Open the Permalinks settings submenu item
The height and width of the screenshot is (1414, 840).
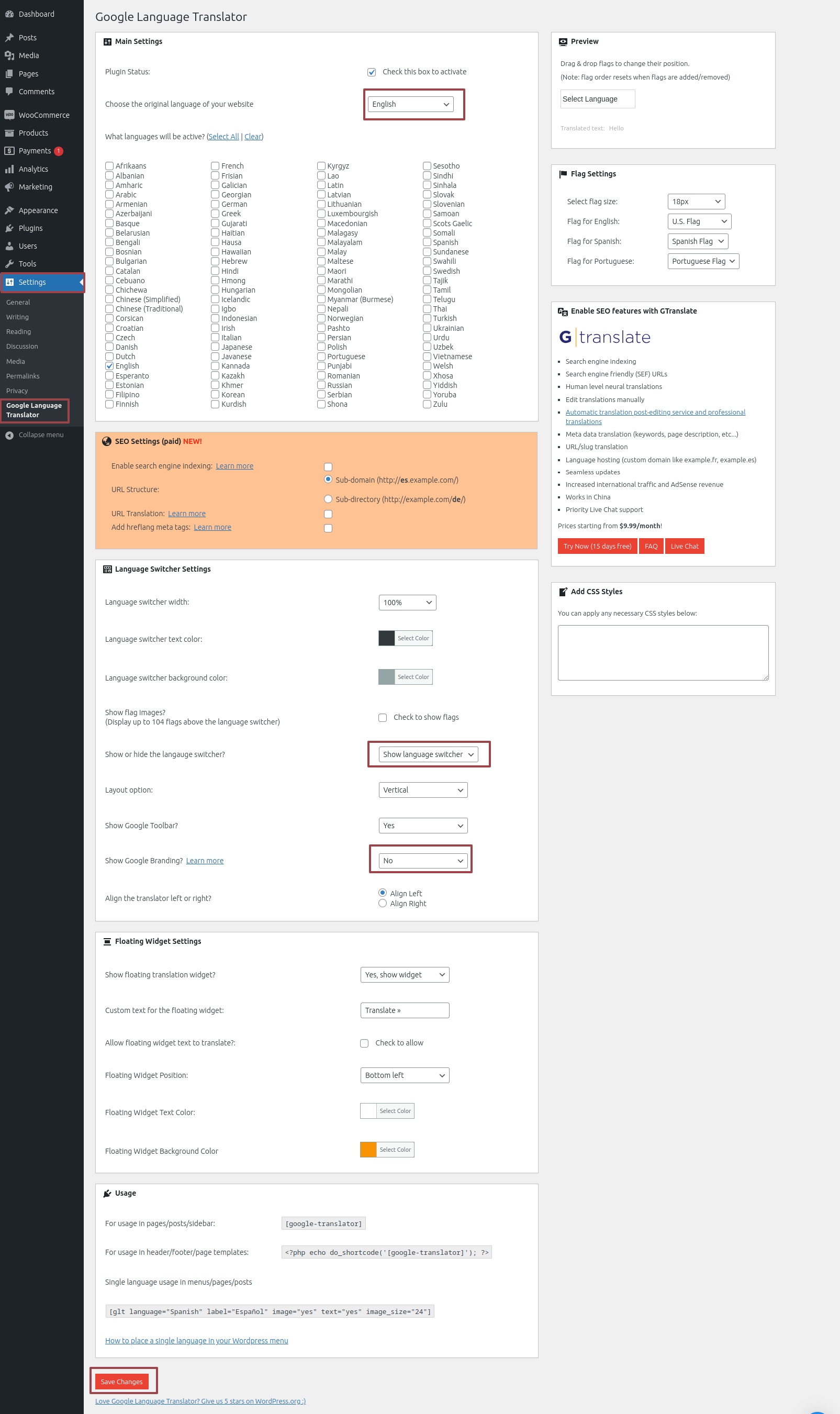(x=23, y=376)
